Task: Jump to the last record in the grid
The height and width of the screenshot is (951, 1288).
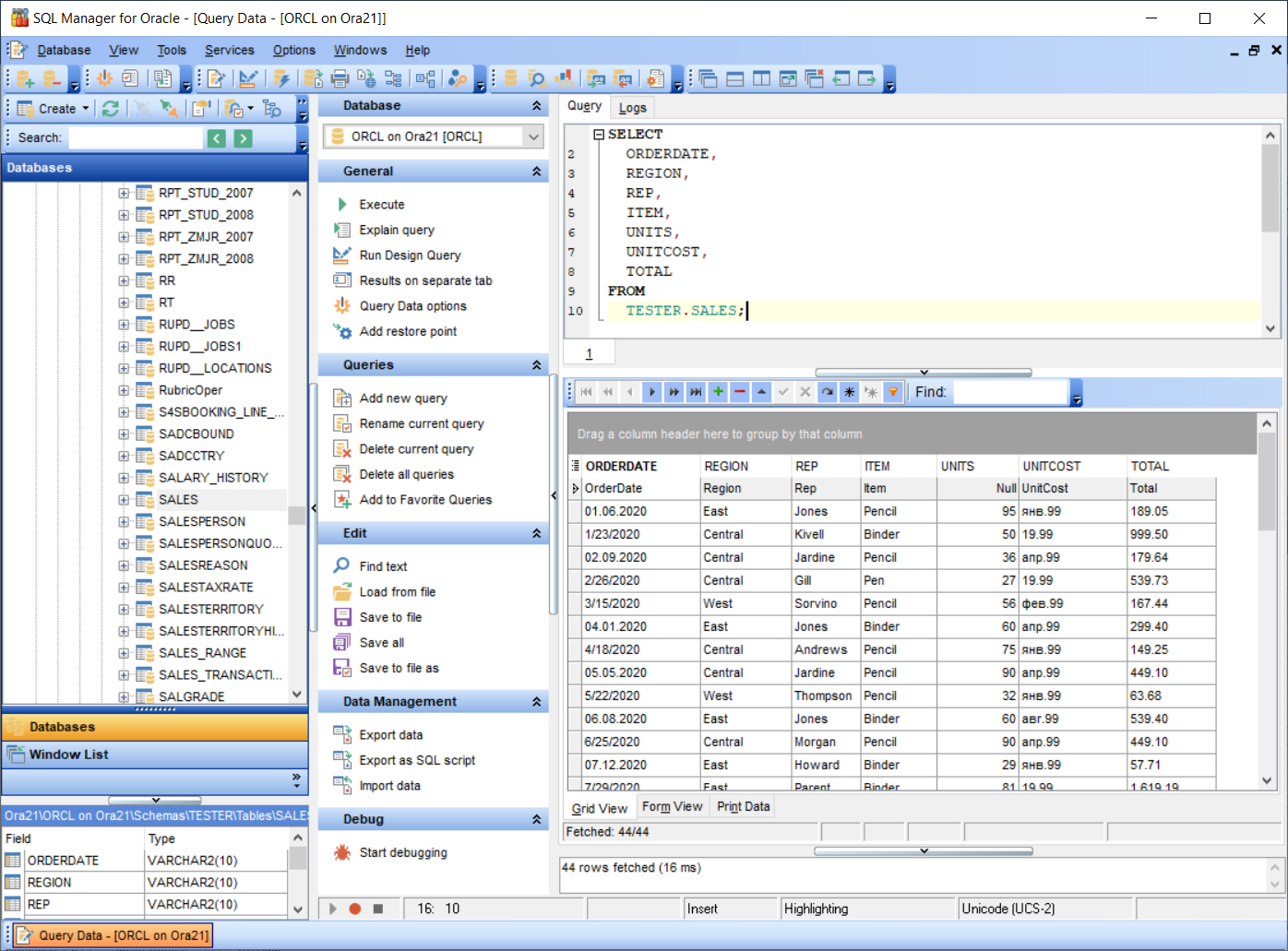Action: [x=696, y=392]
